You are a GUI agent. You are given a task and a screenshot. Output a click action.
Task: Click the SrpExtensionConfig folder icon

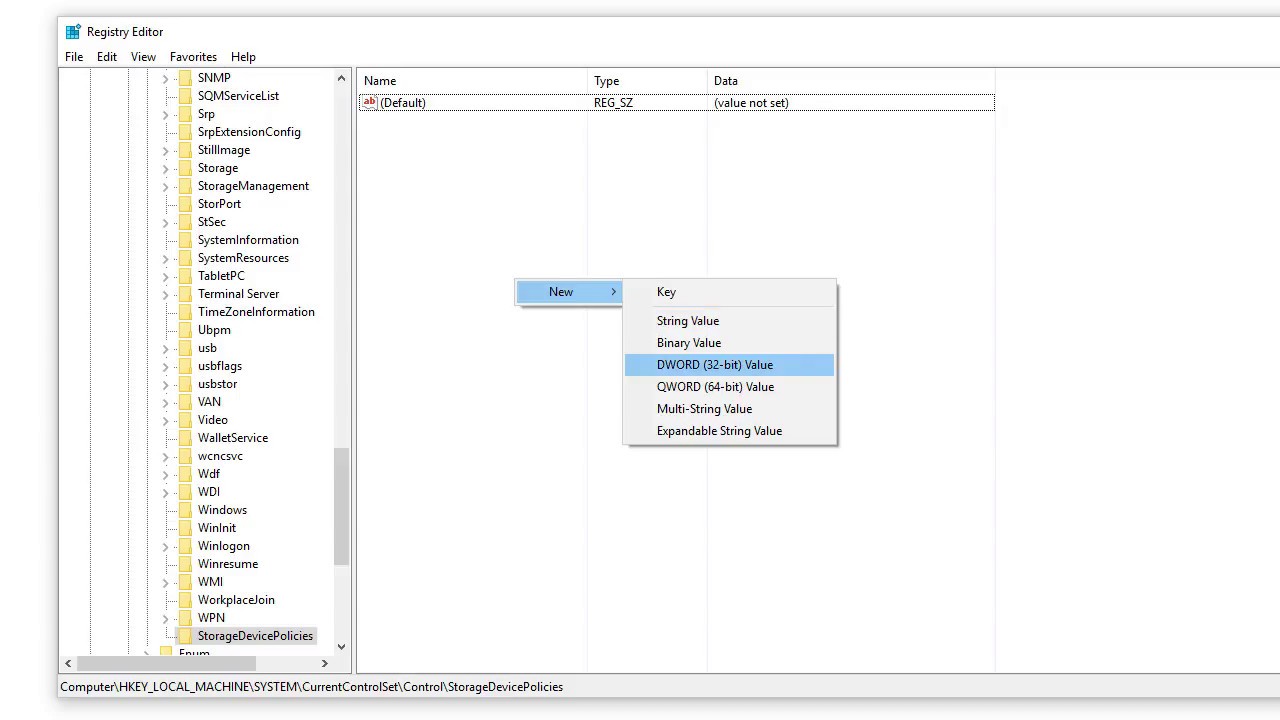(x=185, y=132)
